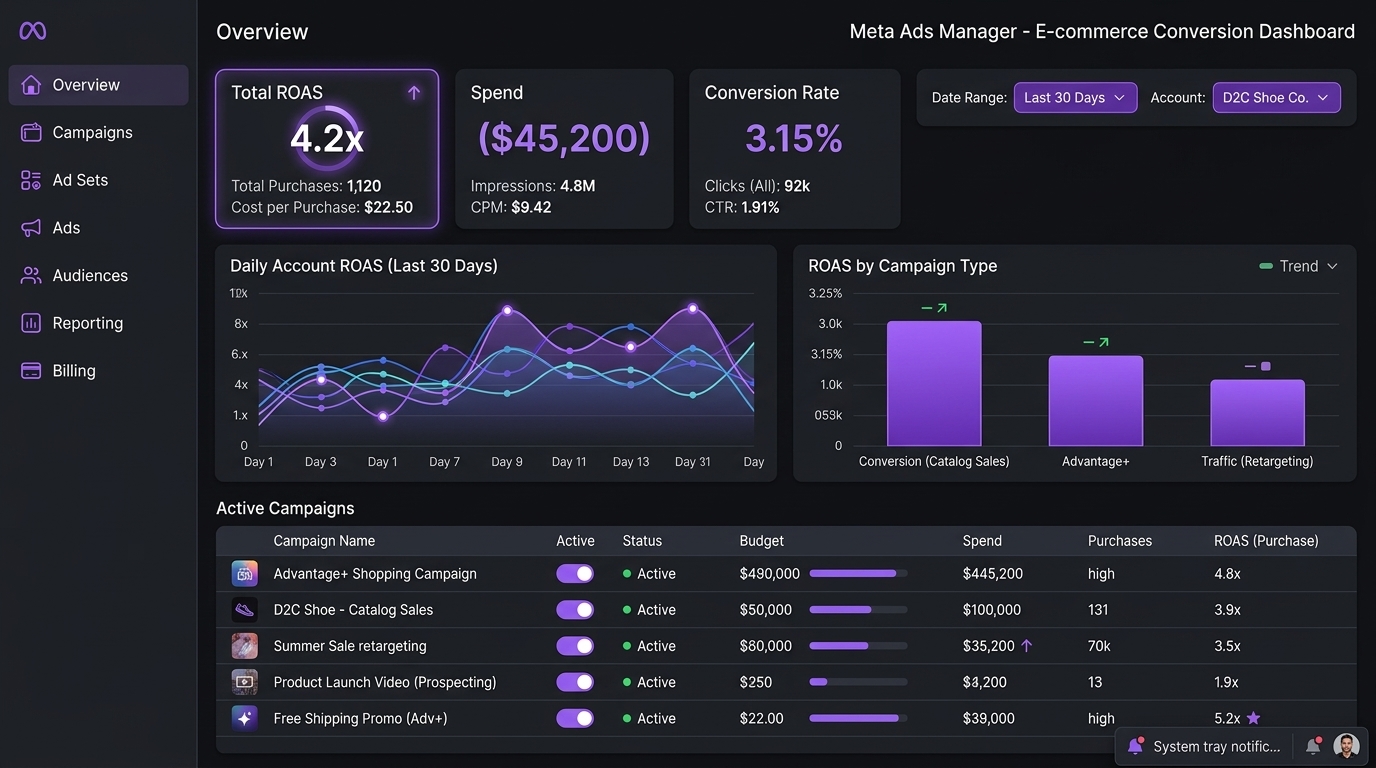Click the notification bell in system tray
1376x768 pixels.
click(1314, 746)
